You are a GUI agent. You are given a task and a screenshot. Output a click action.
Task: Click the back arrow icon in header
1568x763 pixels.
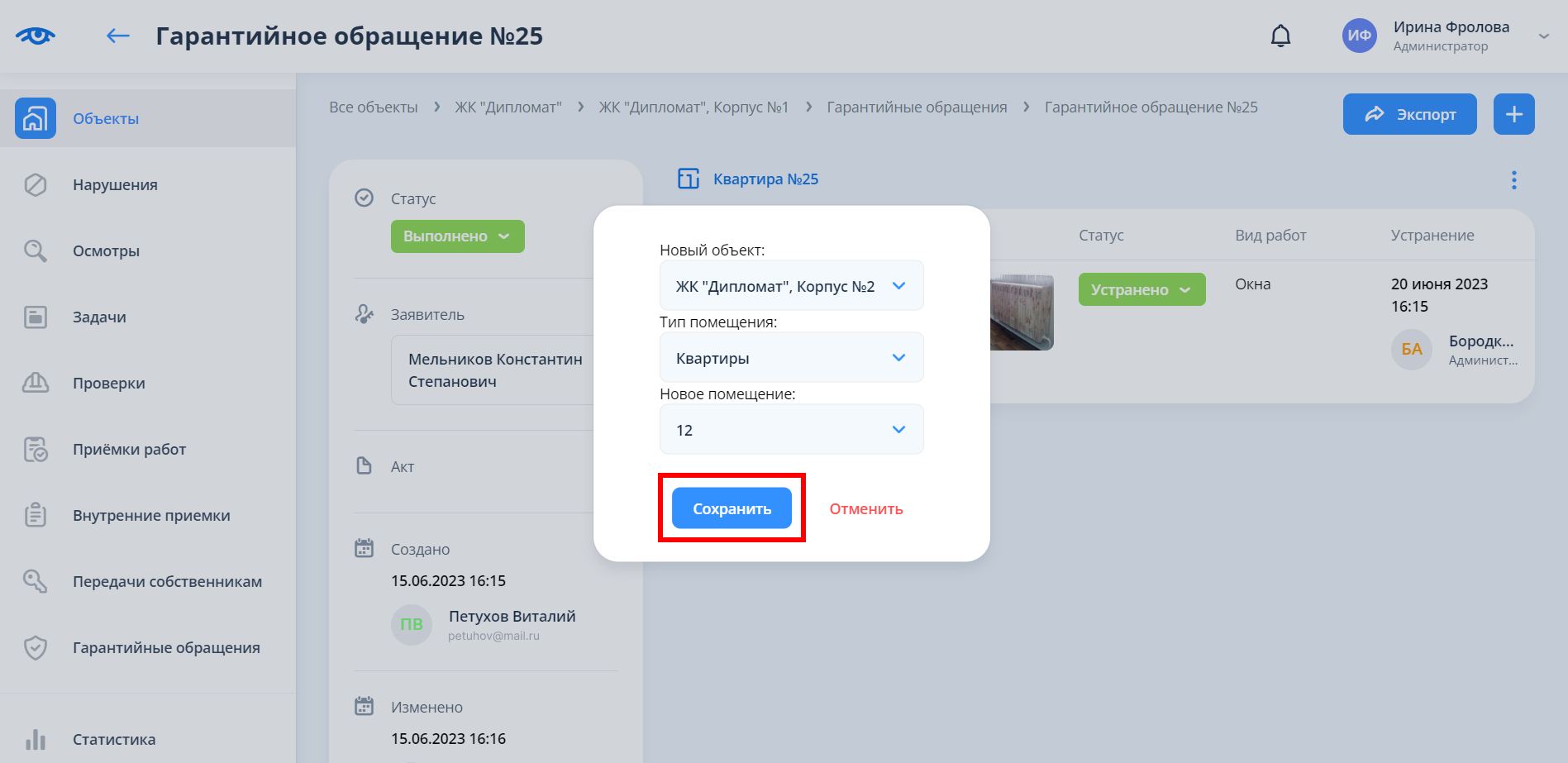point(118,36)
